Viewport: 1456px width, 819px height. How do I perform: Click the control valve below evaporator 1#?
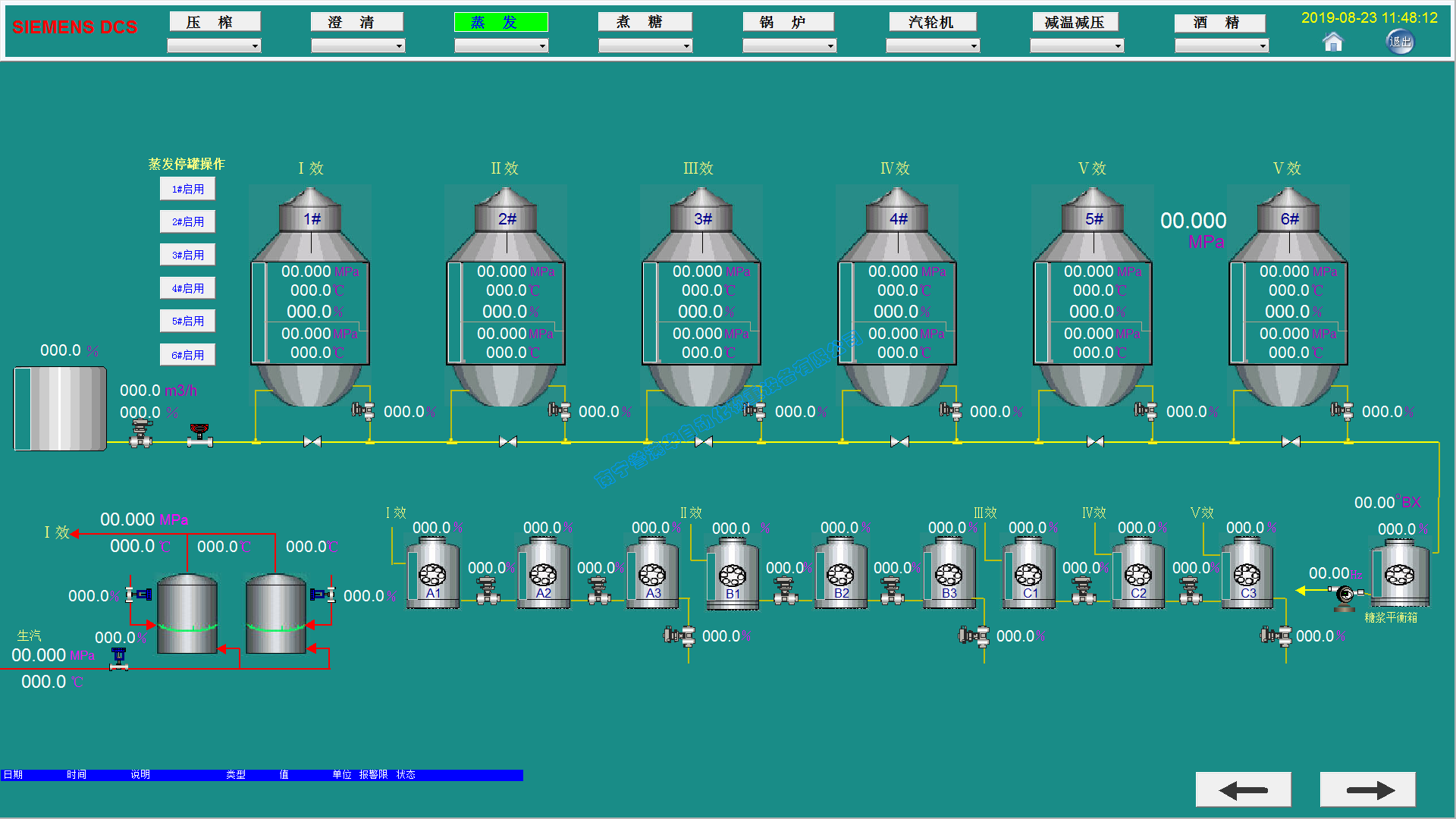(363, 411)
